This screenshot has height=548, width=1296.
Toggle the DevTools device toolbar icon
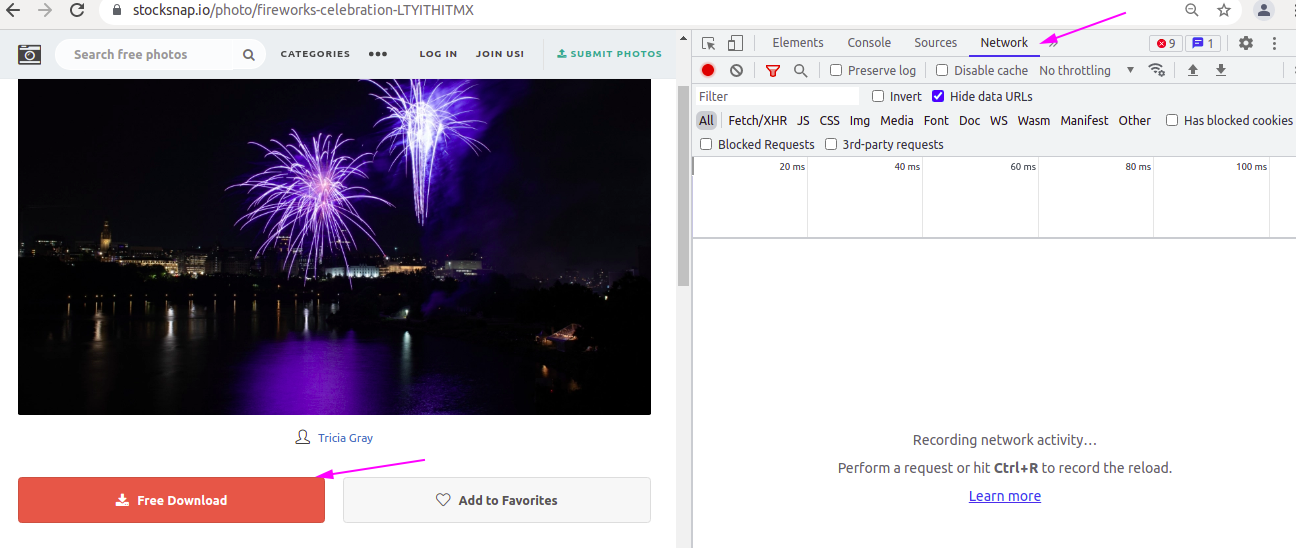[x=735, y=43]
